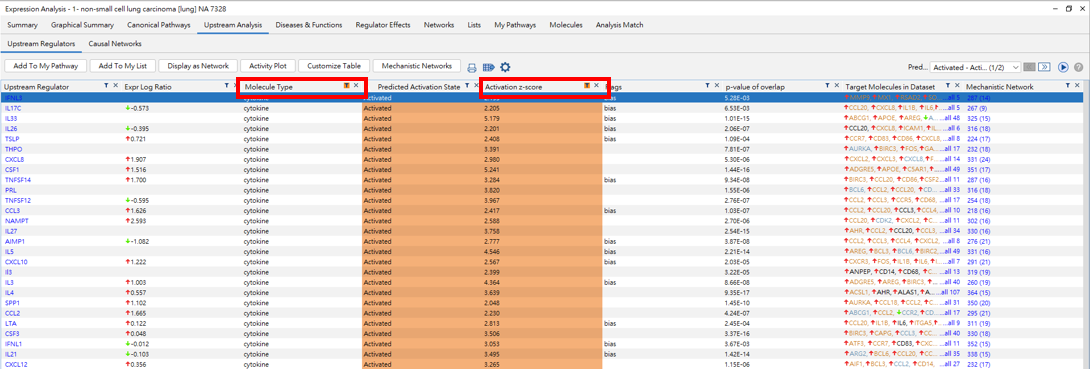Open the Activated prediction filter dropdown

pyautogui.click(x=975, y=67)
